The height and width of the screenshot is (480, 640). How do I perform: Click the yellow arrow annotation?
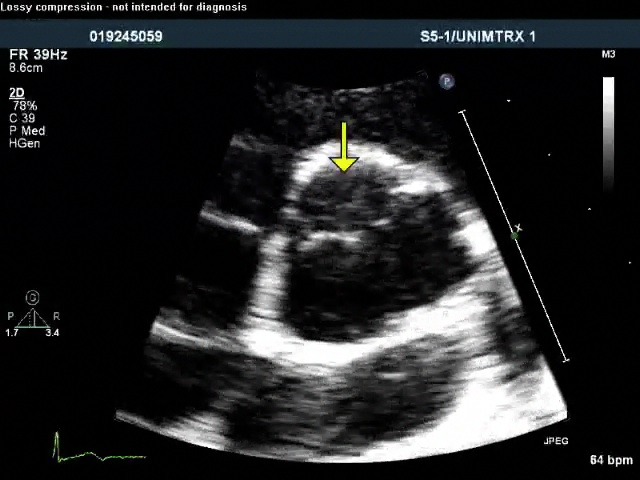[343, 147]
